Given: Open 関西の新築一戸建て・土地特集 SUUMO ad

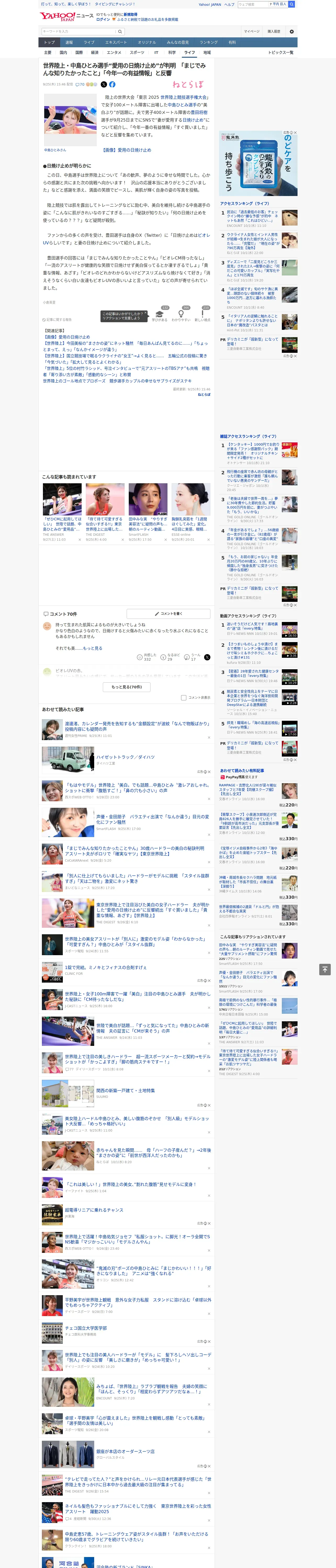Looking at the screenshot, I should pos(126,1090).
